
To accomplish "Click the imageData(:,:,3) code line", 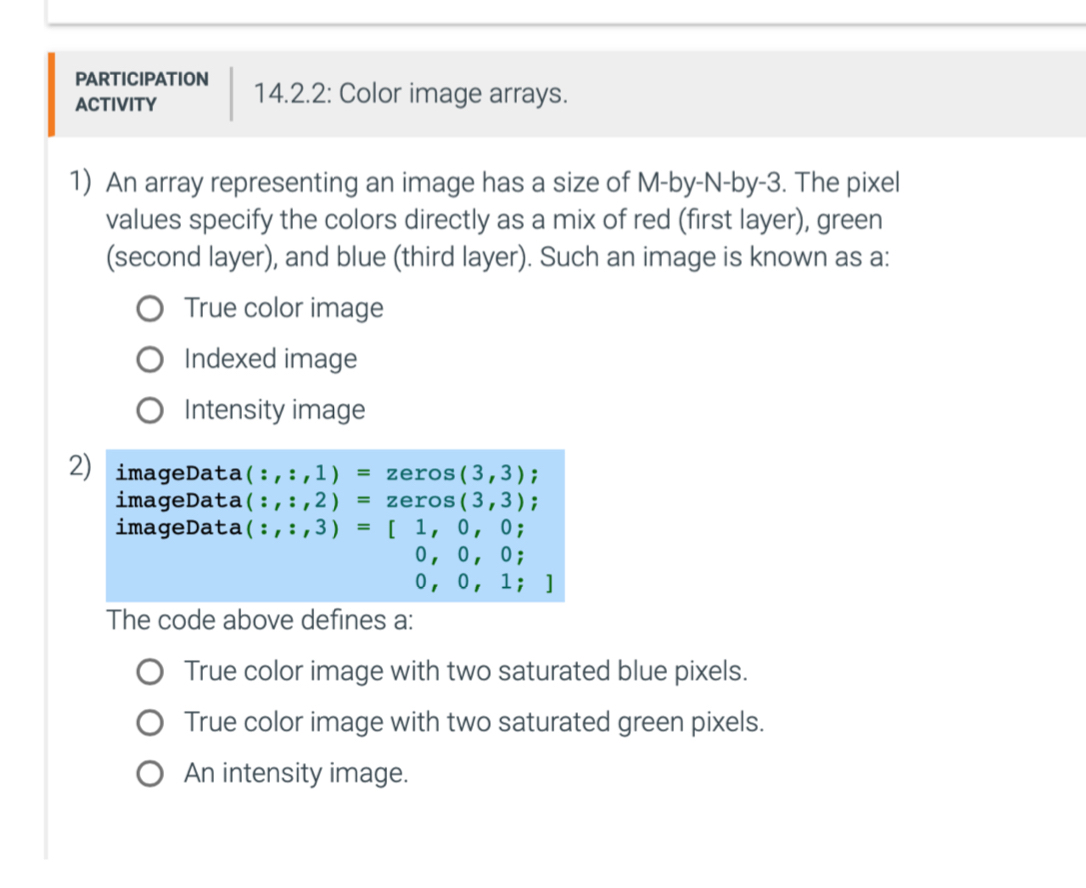I will pos(250,528).
